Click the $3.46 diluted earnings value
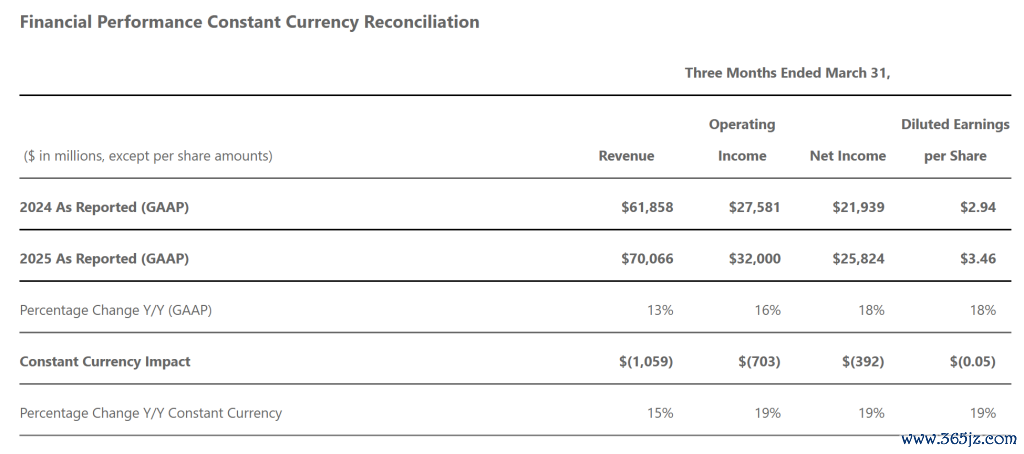 tap(976, 258)
